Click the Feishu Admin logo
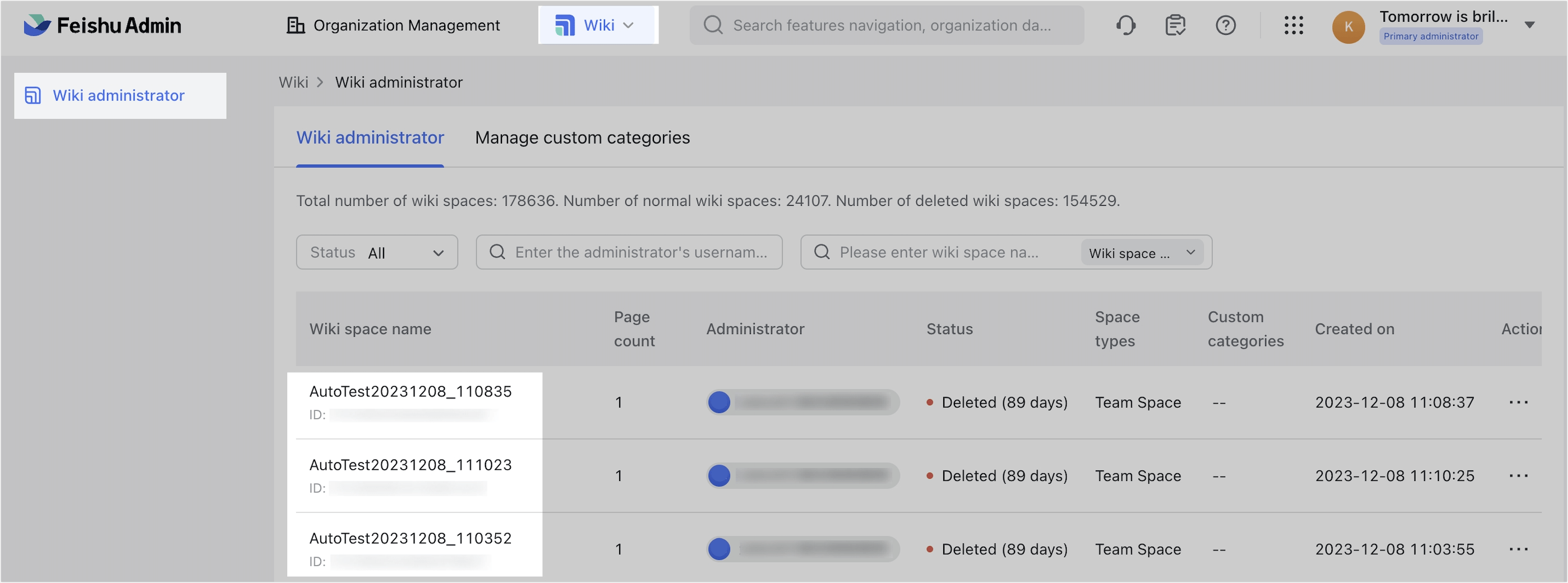 click(102, 25)
